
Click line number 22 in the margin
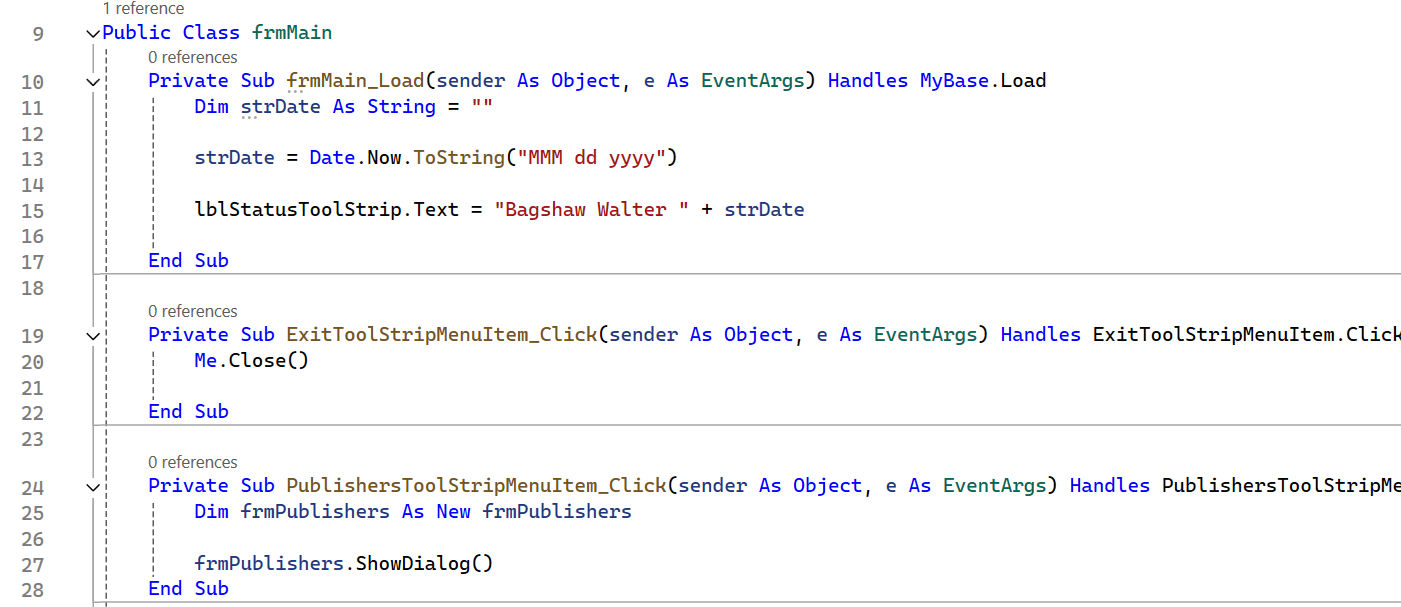click(32, 413)
